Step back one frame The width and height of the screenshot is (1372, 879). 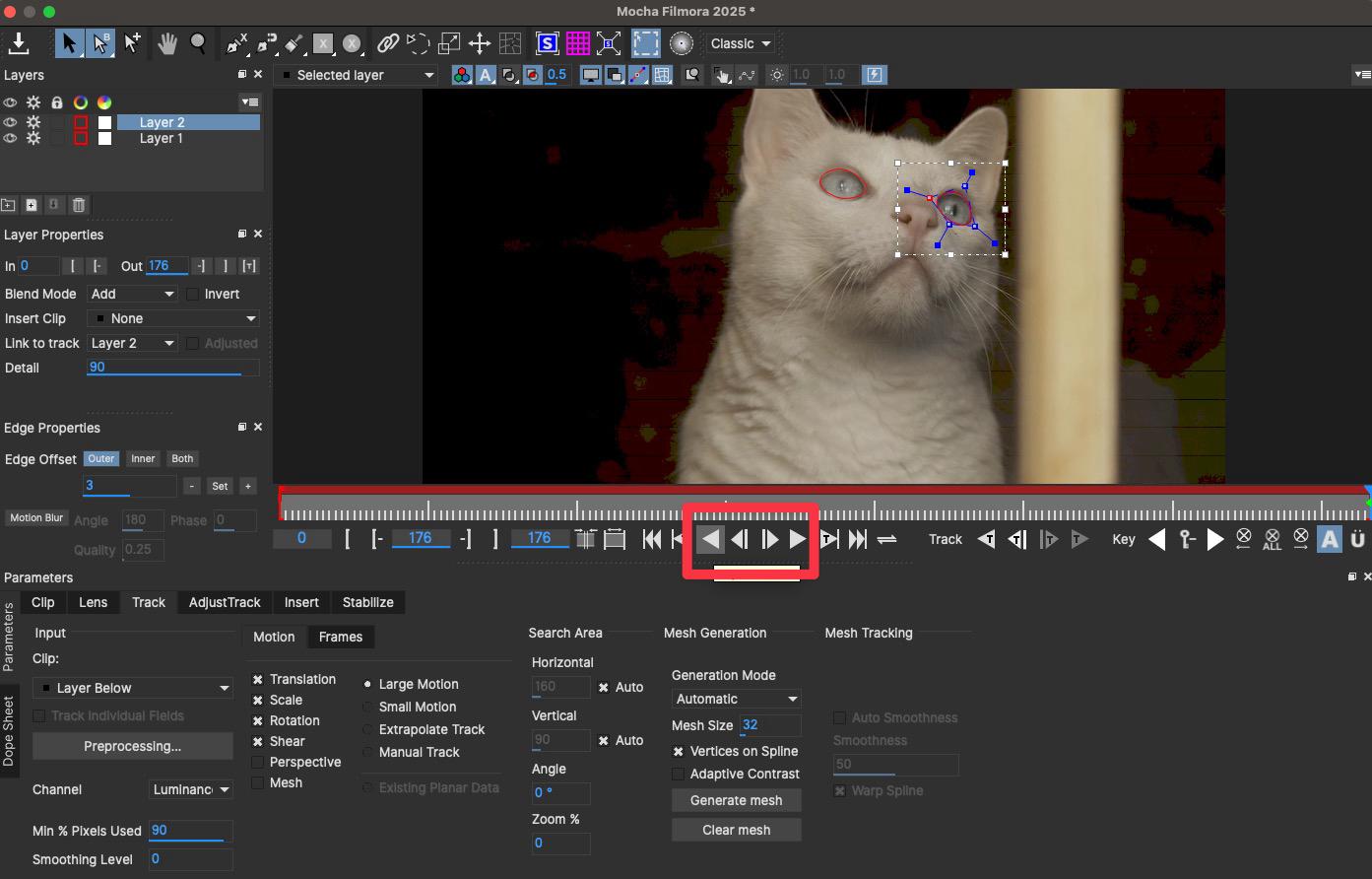point(740,539)
